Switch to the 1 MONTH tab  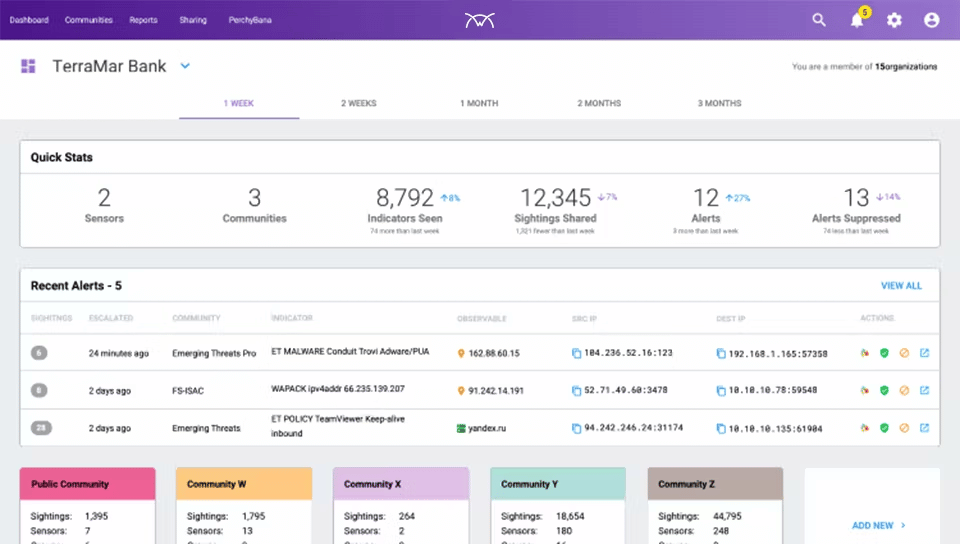479,103
